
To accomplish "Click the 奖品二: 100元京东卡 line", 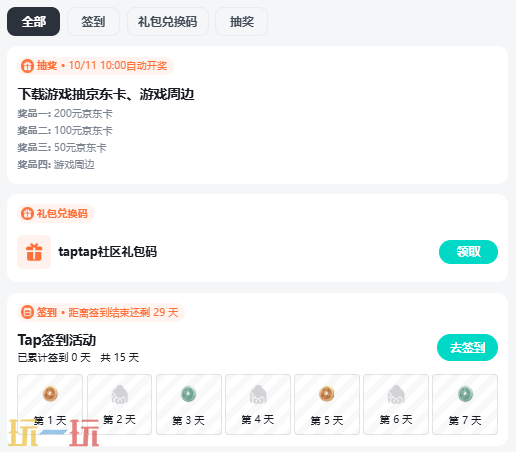I will coord(65,130).
